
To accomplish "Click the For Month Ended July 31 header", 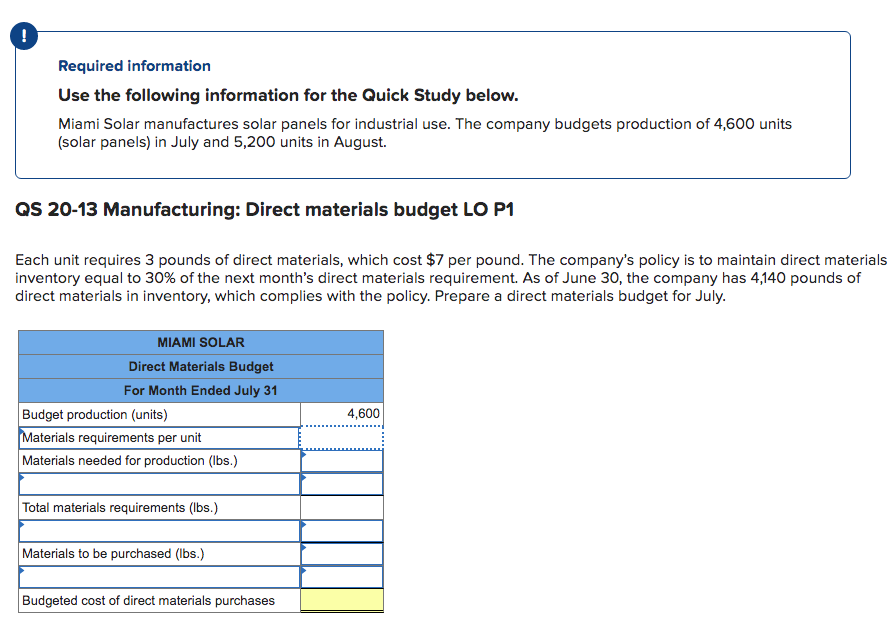I will 201,390.
